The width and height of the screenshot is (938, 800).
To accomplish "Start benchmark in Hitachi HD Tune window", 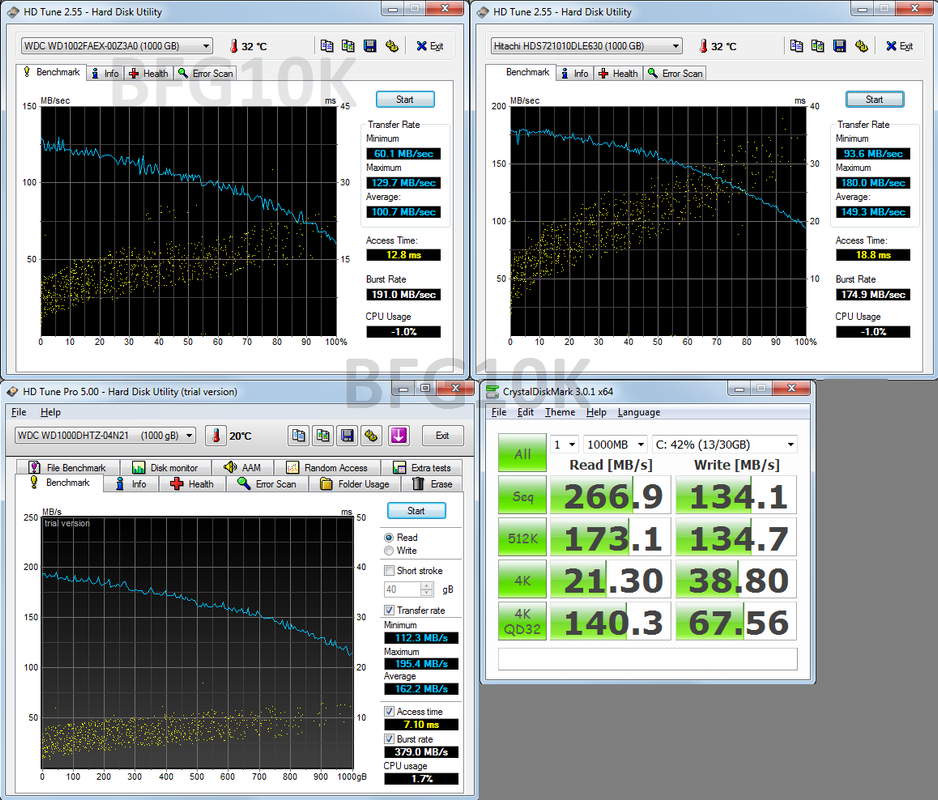I will point(875,99).
